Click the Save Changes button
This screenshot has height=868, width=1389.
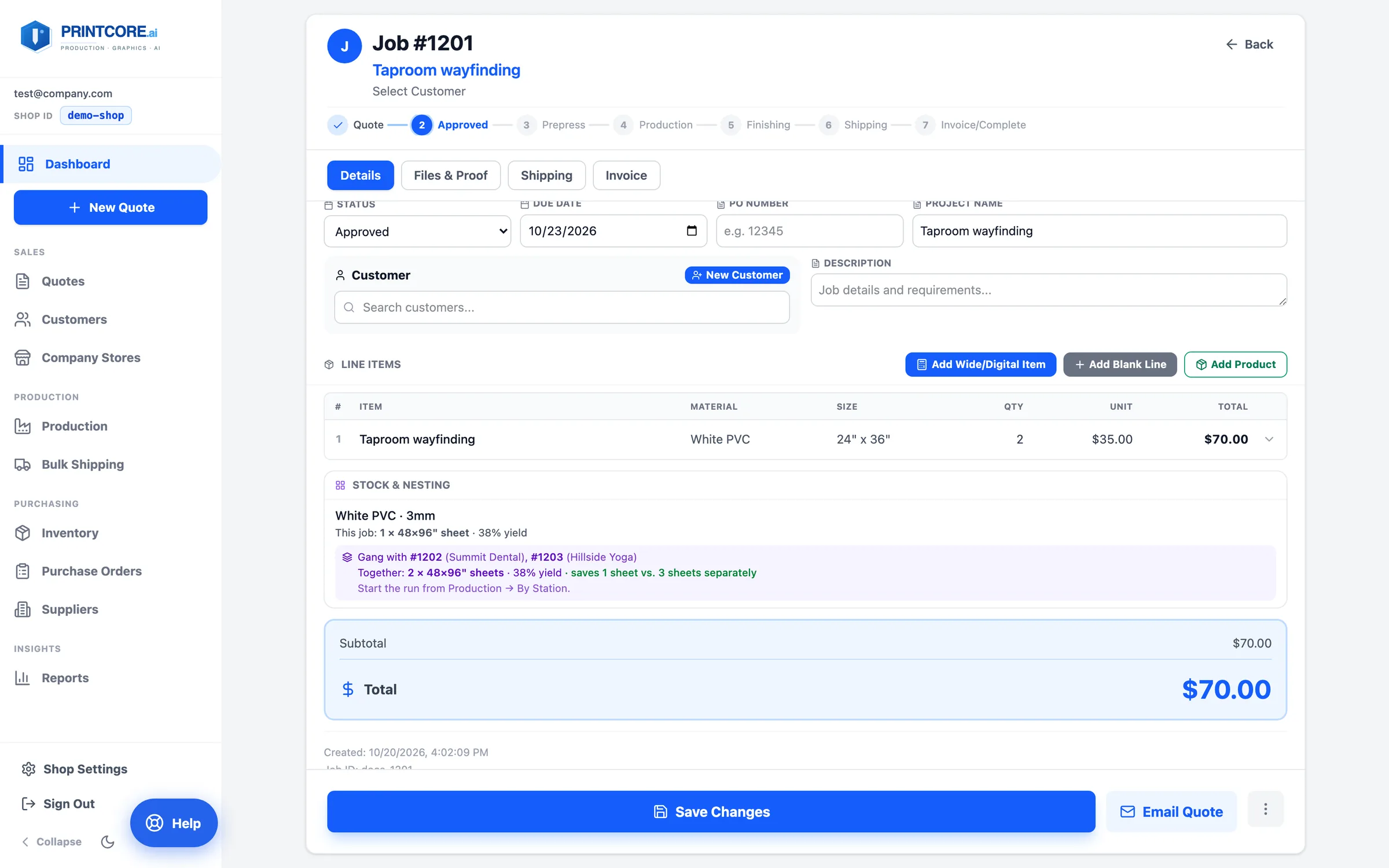pyautogui.click(x=711, y=812)
